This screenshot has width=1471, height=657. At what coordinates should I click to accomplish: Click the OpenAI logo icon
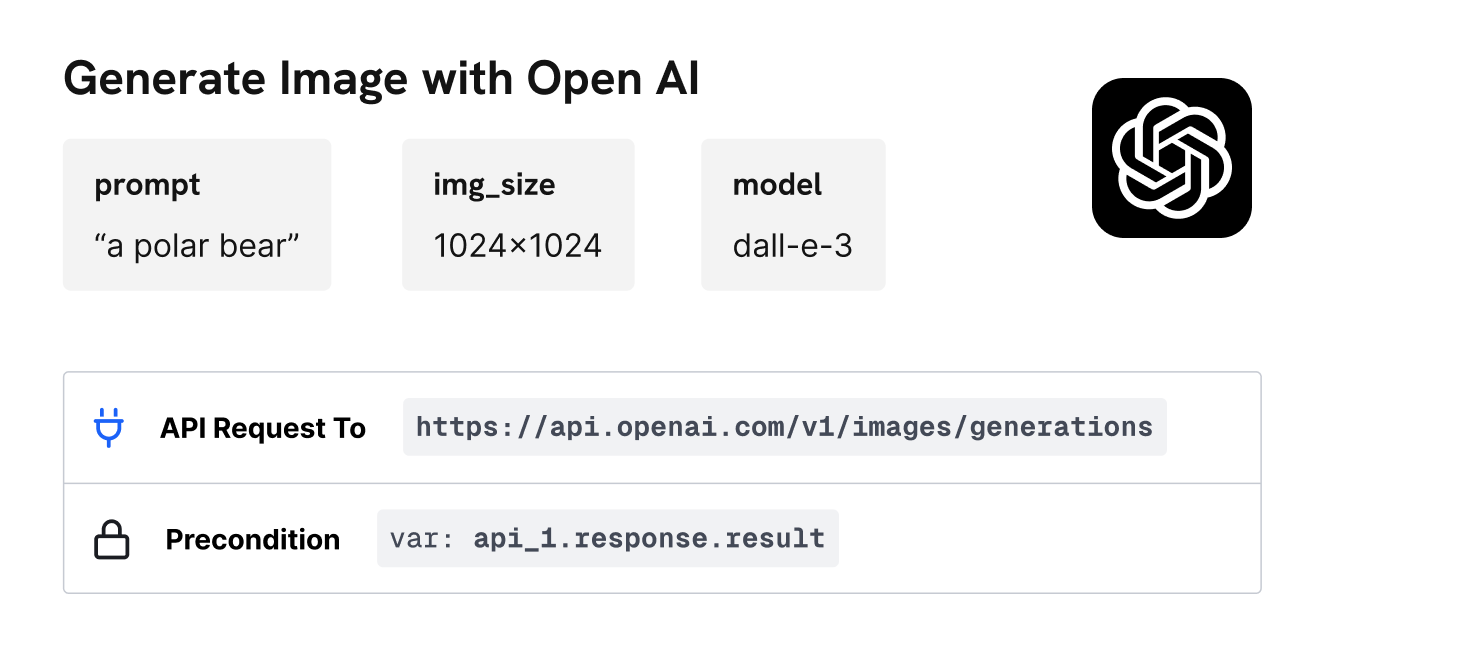(1171, 158)
